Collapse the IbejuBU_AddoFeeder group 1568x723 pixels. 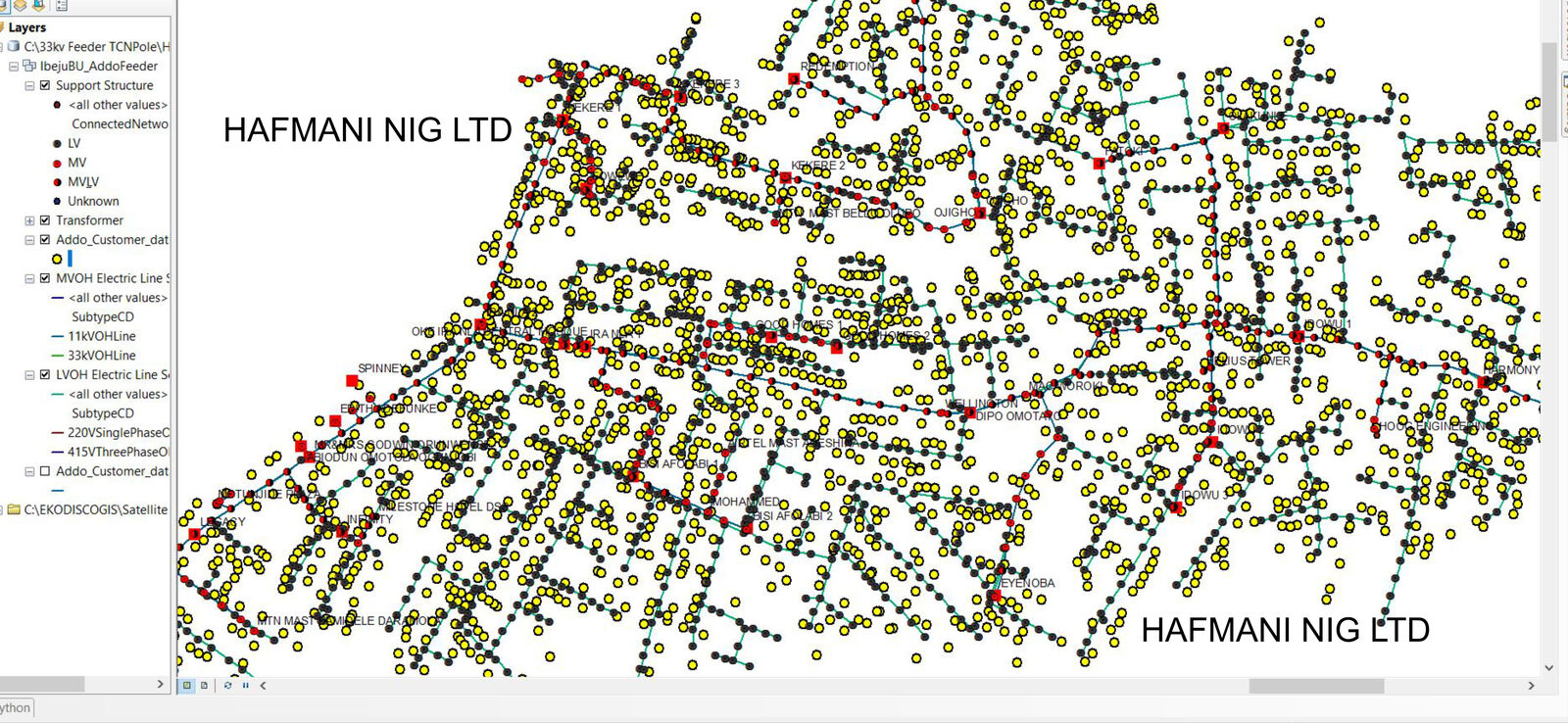coord(14,66)
